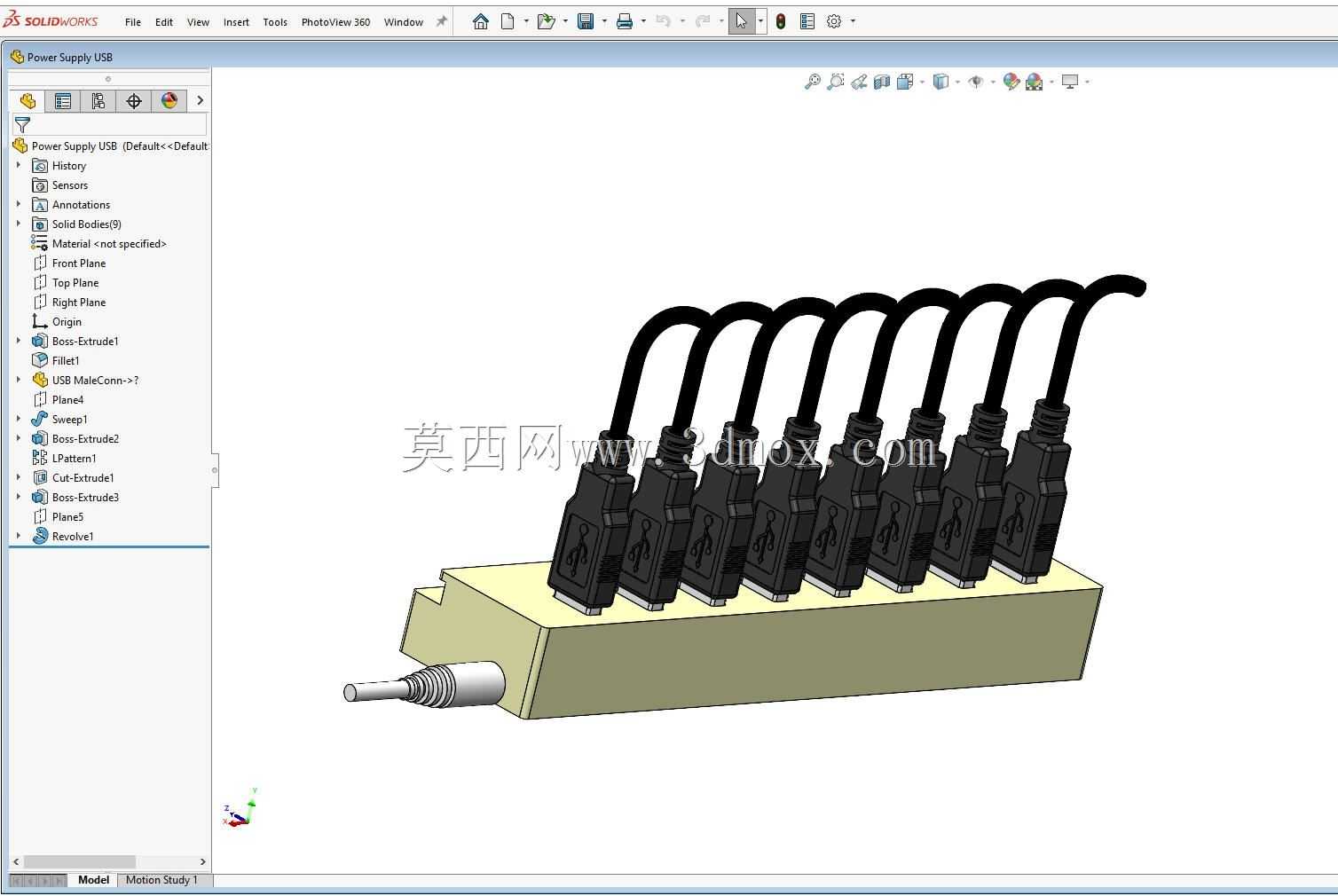Screen dimensions: 1338x896
Task: Click the Rebuild traffic light icon
Action: 780,21
